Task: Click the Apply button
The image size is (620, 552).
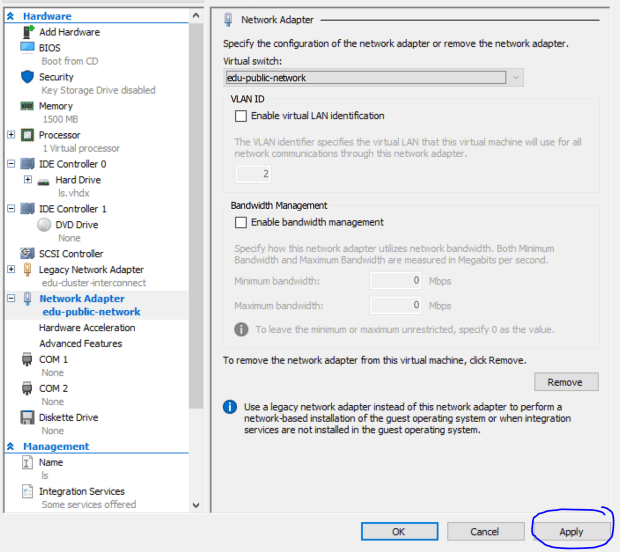Action: (x=571, y=531)
